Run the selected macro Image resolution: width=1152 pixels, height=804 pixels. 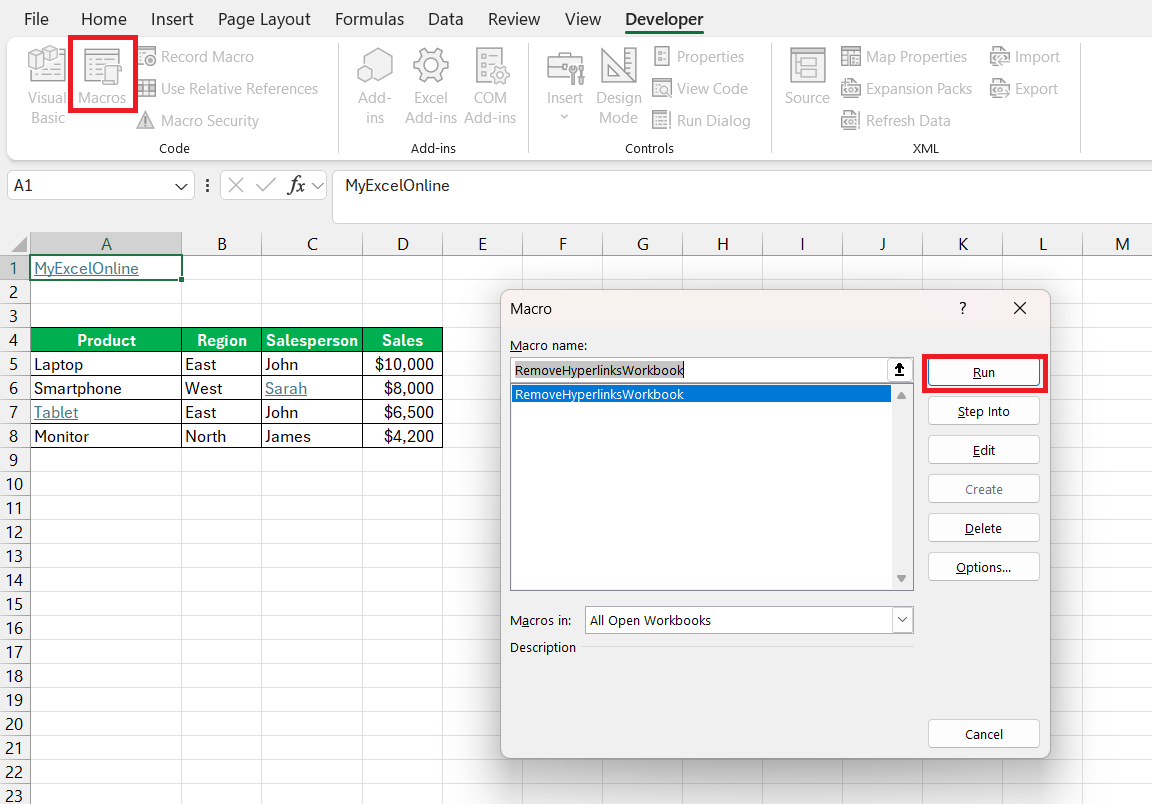(984, 373)
